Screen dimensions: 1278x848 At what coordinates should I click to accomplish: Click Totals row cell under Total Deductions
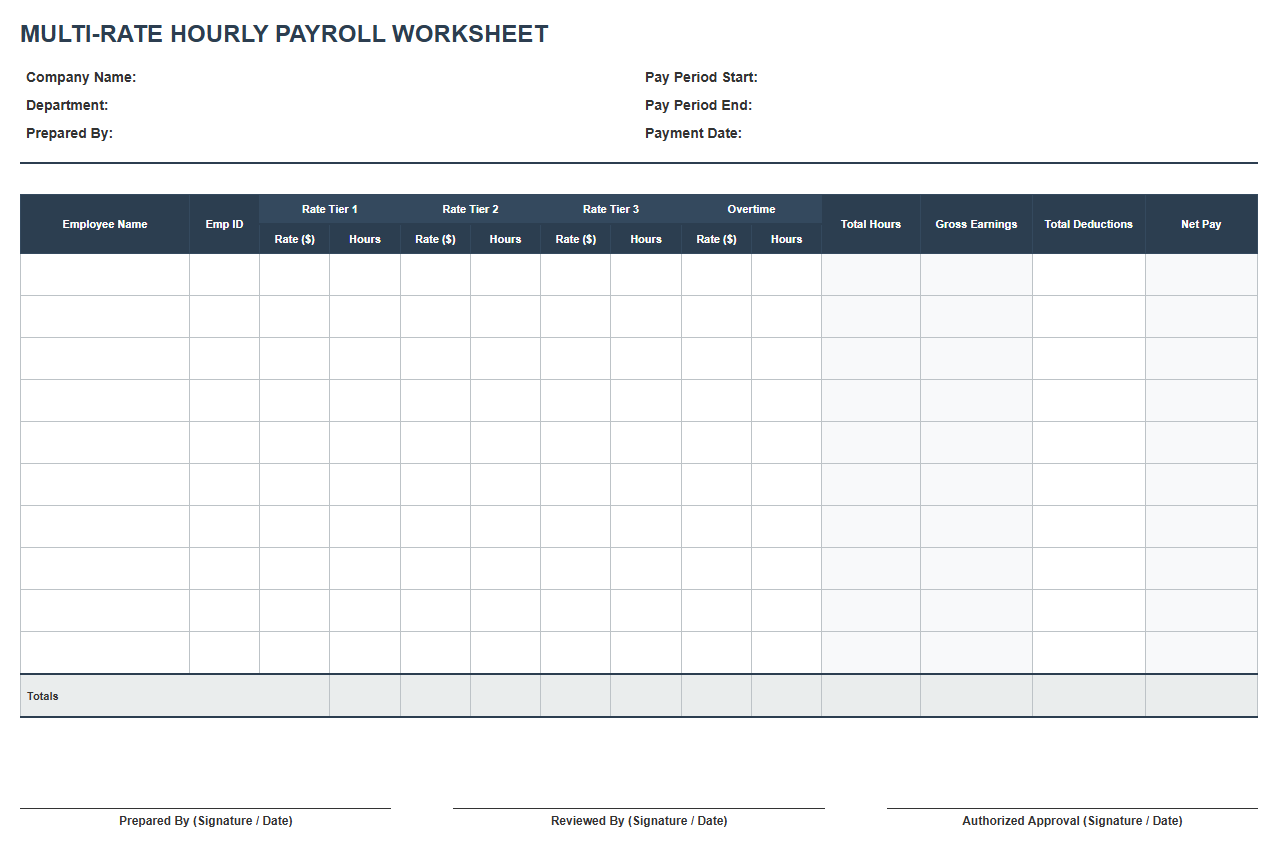pos(1089,696)
